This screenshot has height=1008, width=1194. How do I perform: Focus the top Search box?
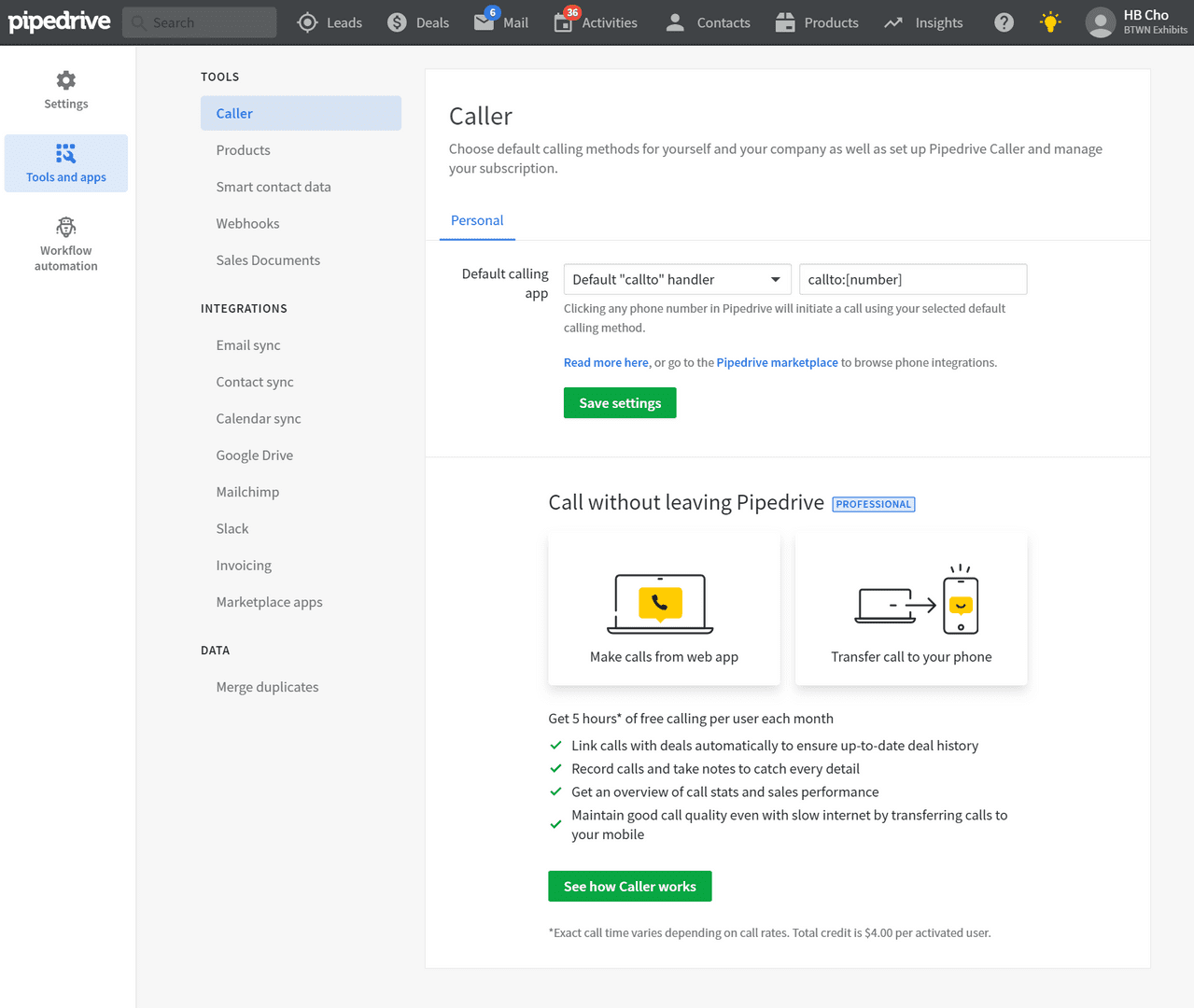[200, 22]
